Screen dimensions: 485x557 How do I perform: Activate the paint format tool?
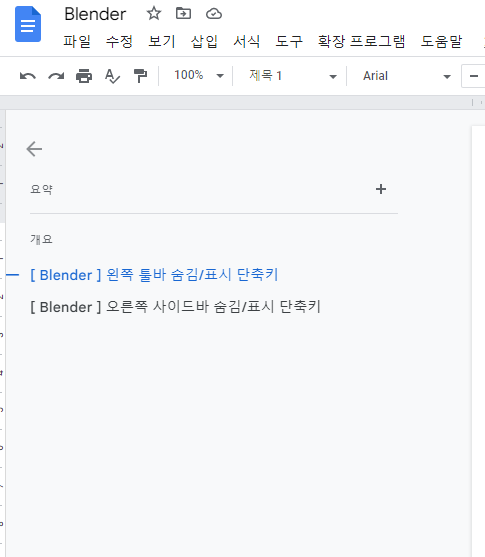click(140, 76)
